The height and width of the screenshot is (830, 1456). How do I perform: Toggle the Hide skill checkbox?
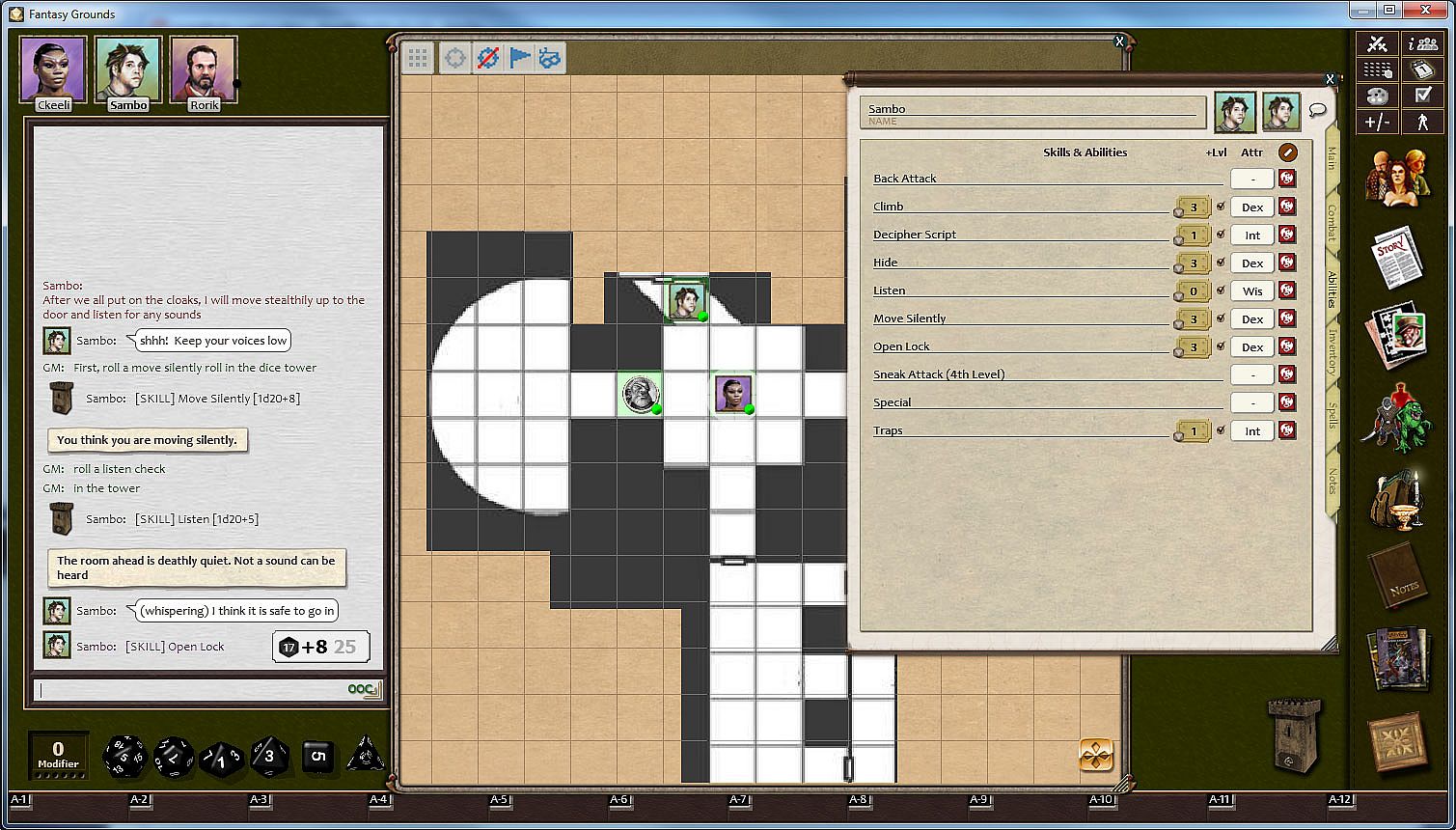click(1221, 263)
